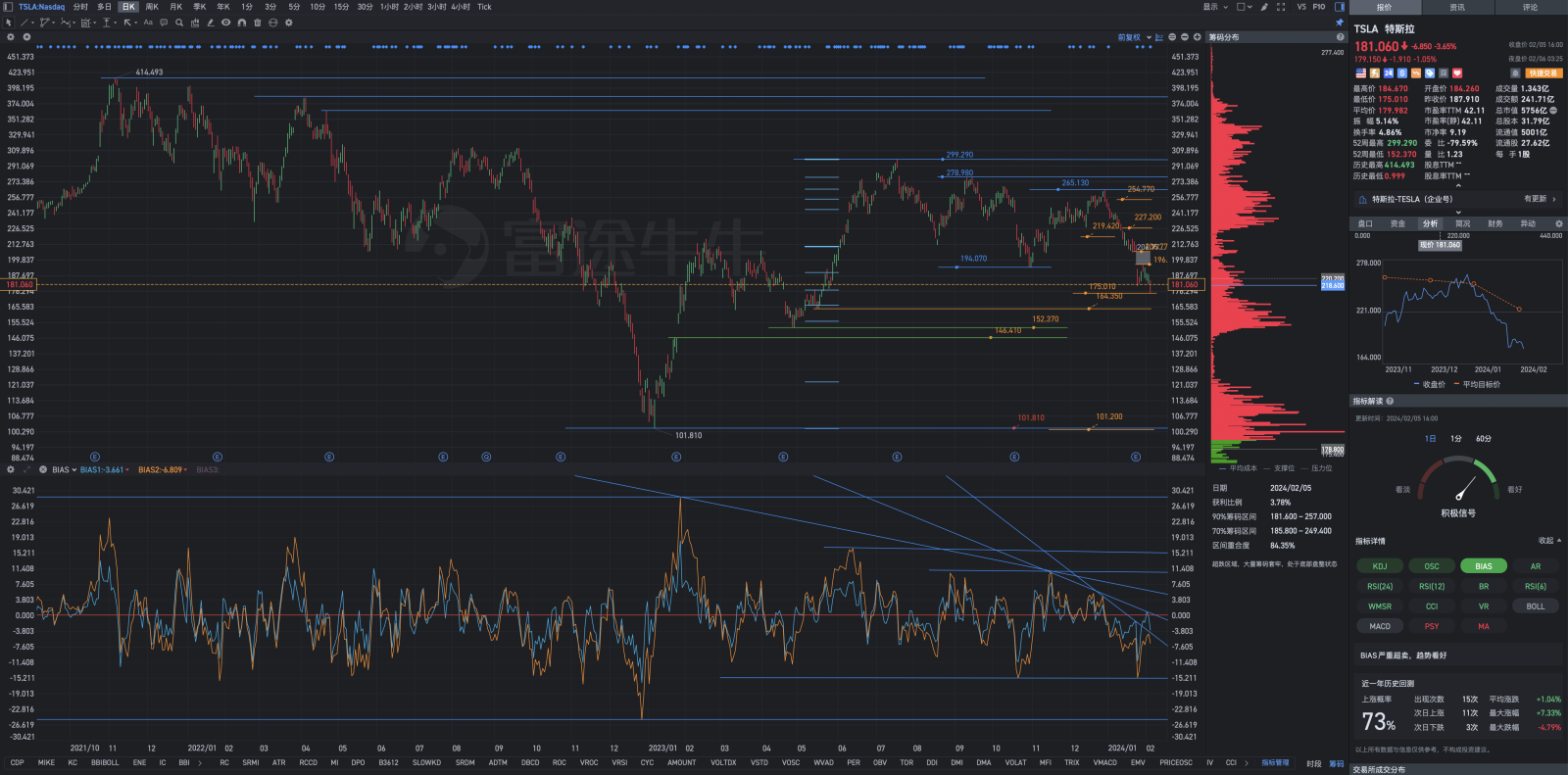This screenshot has width=1568, height=775.
Task: Click the VS compare button
Action: [1301, 7]
